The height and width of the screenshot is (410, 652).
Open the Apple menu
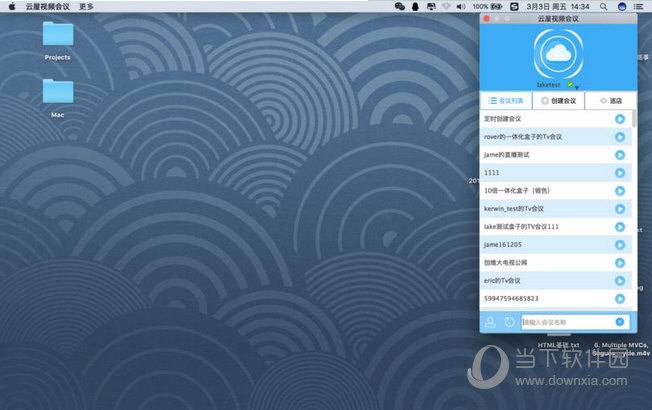[12, 6]
